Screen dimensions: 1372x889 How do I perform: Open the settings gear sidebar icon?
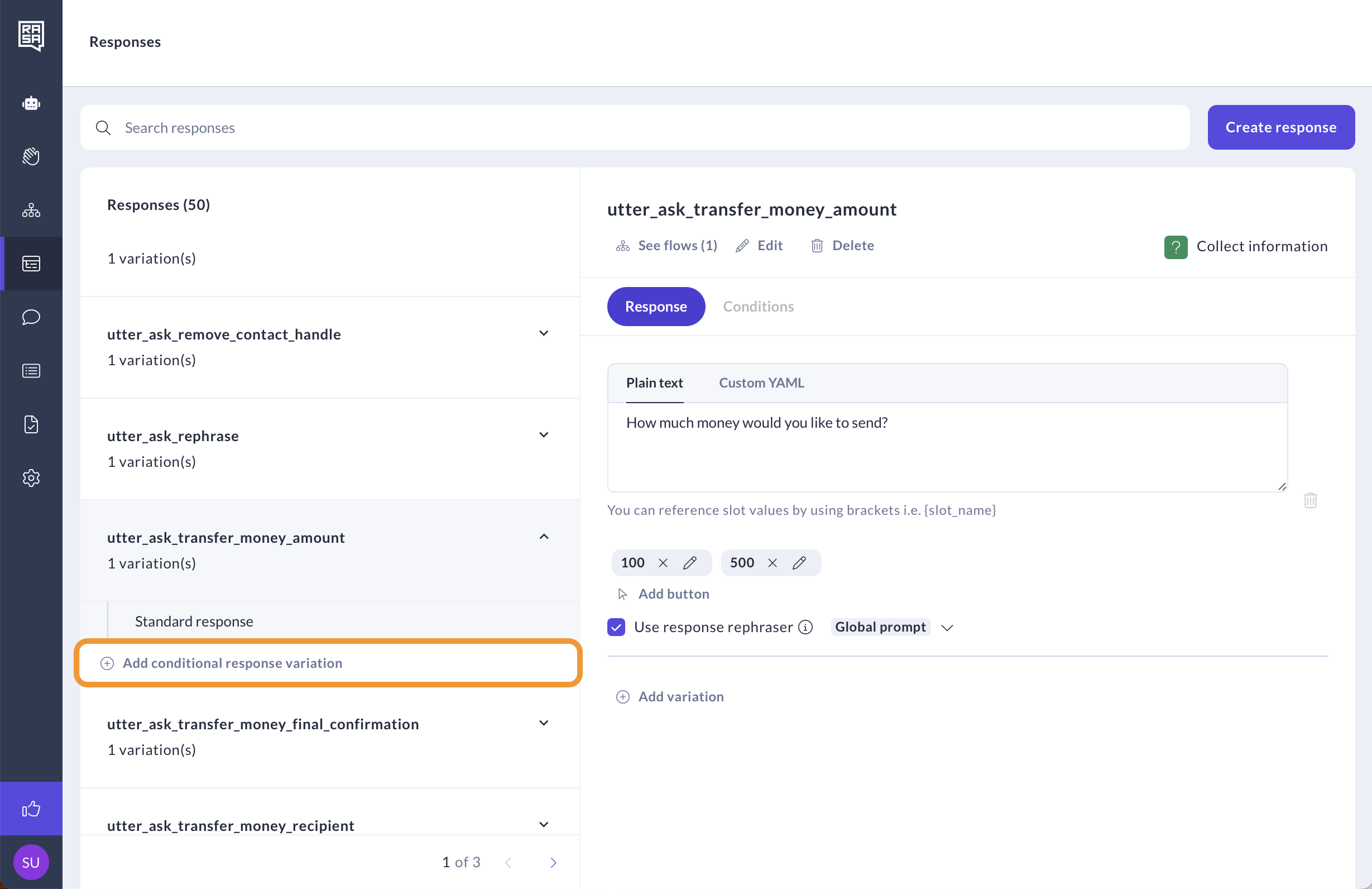tap(31, 477)
